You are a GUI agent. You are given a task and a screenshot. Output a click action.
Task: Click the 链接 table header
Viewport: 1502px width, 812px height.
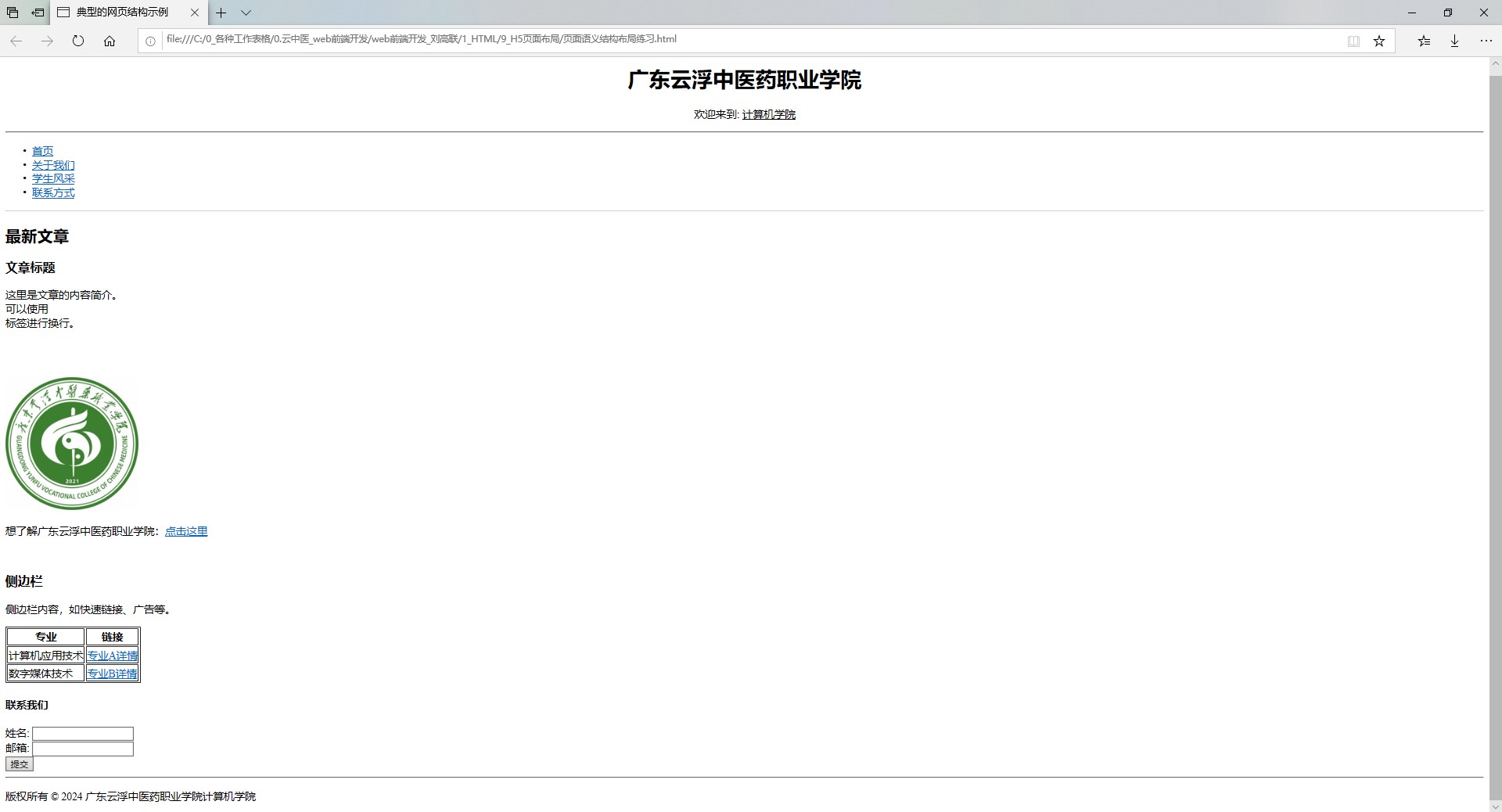coord(113,637)
